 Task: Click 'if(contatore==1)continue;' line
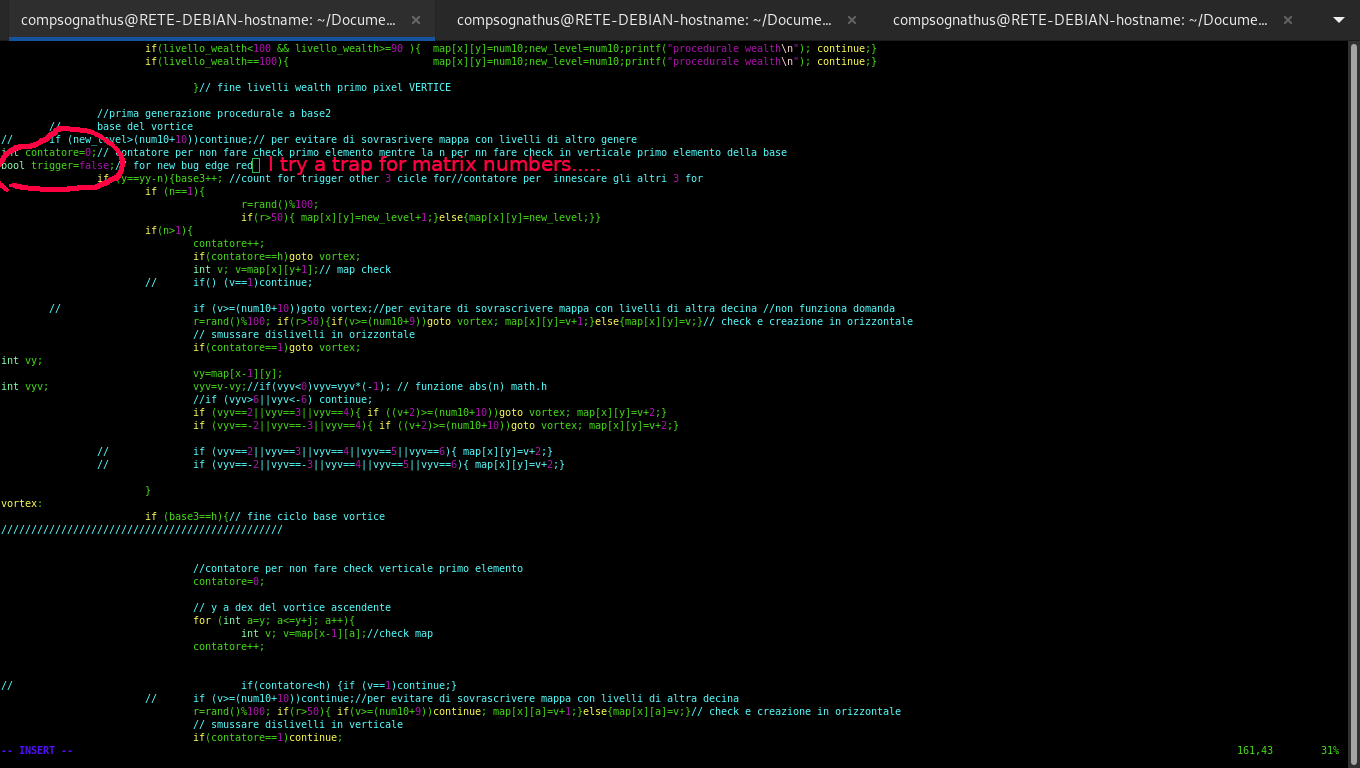tap(268, 738)
